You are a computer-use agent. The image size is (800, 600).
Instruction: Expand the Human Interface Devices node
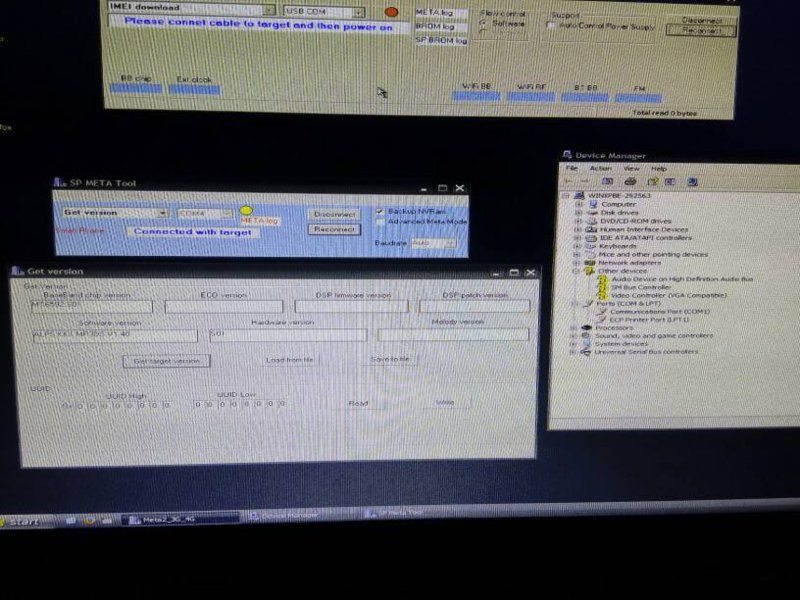pos(578,229)
